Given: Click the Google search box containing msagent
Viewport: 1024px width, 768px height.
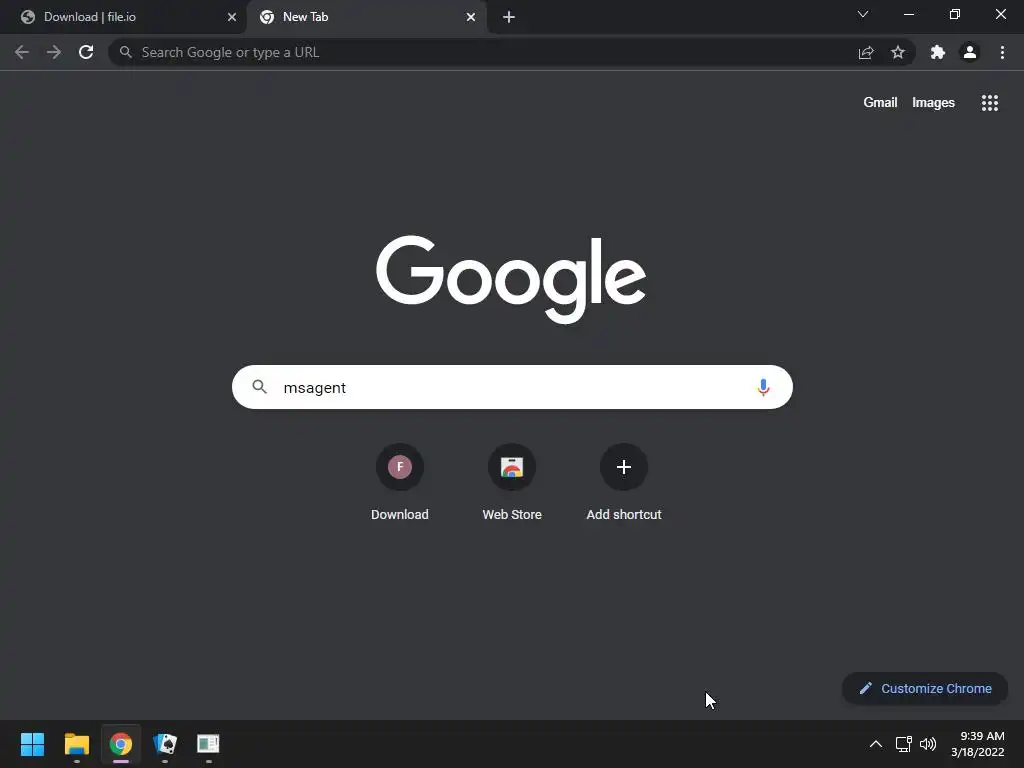Looking at the screenshot, I should point(512,387).
